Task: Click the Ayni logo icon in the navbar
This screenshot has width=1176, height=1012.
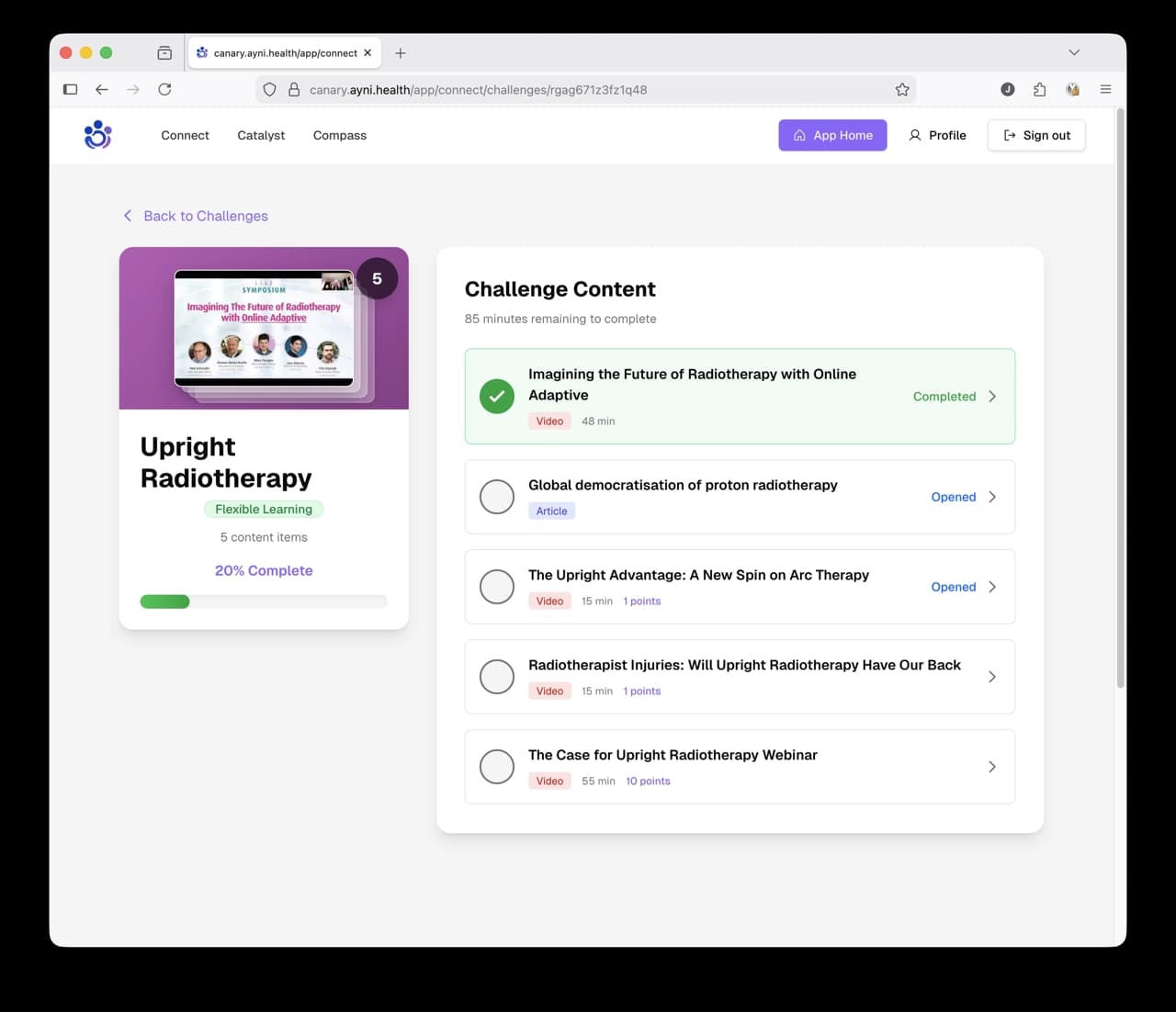Action: click(x=97, y=135)
